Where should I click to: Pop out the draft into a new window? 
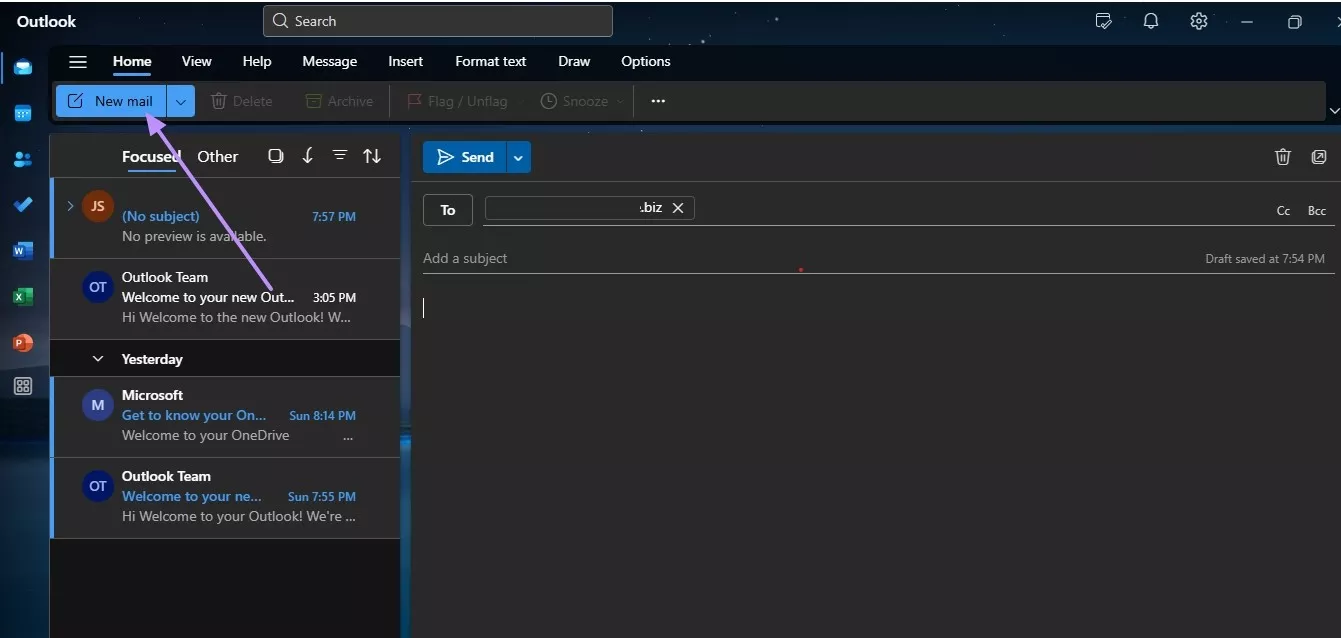(x=1319, y=156)
